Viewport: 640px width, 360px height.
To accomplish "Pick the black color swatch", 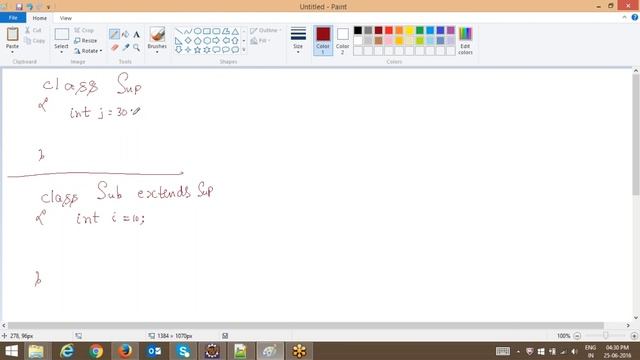I will (358, 30).
